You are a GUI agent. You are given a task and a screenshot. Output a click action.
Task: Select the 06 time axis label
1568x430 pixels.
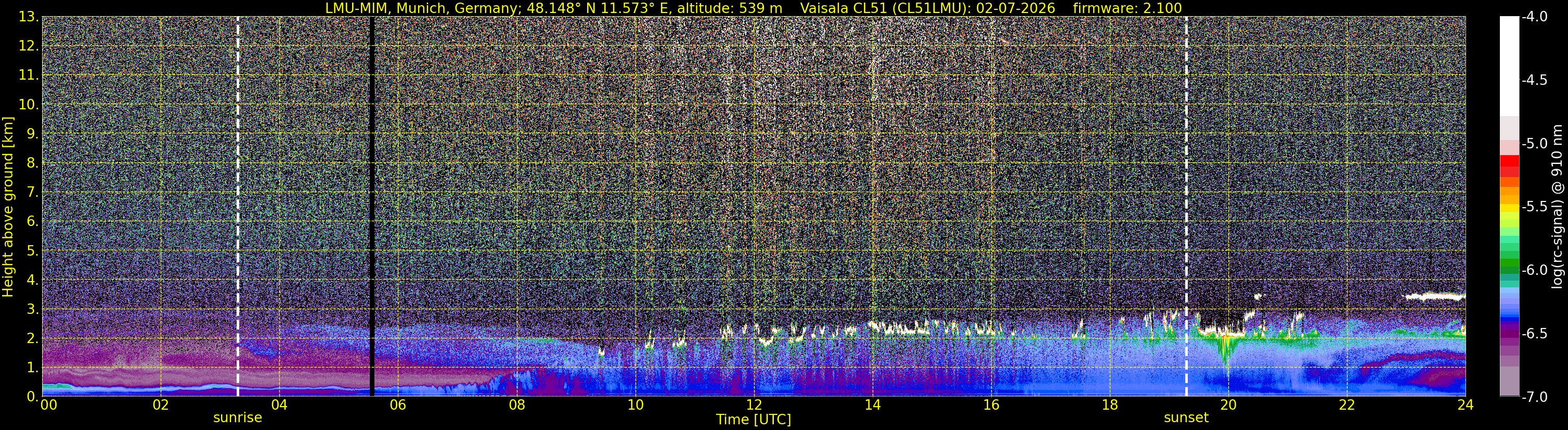pyautogui.click(x=397, y=404)
